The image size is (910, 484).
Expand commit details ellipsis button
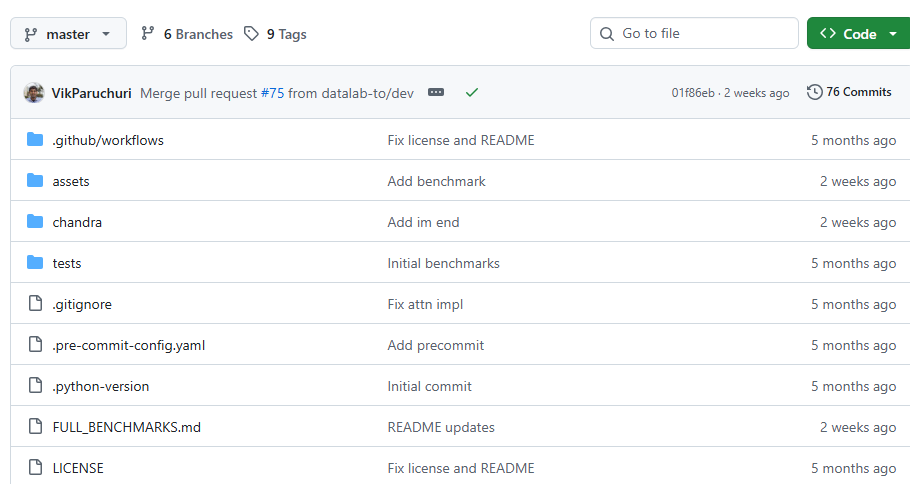tap(436, 92)
